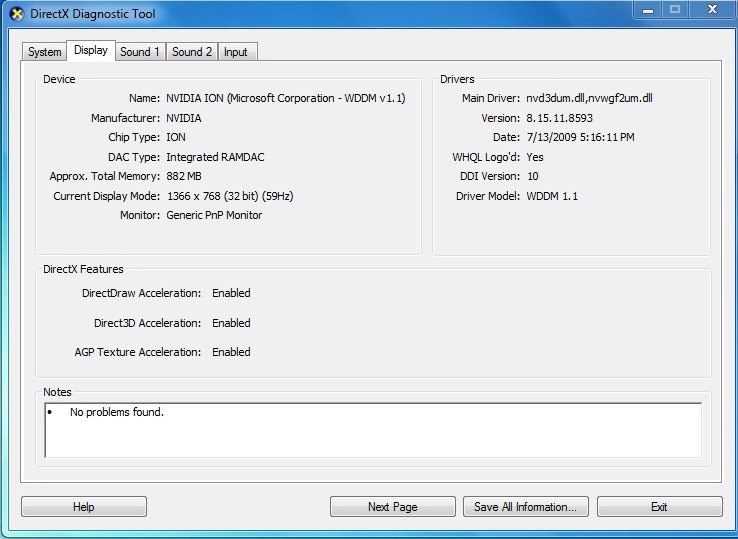Viewport: 738px width, 539px height.
Task: Click the WHQL Logo'd value 'Yes'
Action: [x=535, y=157]
